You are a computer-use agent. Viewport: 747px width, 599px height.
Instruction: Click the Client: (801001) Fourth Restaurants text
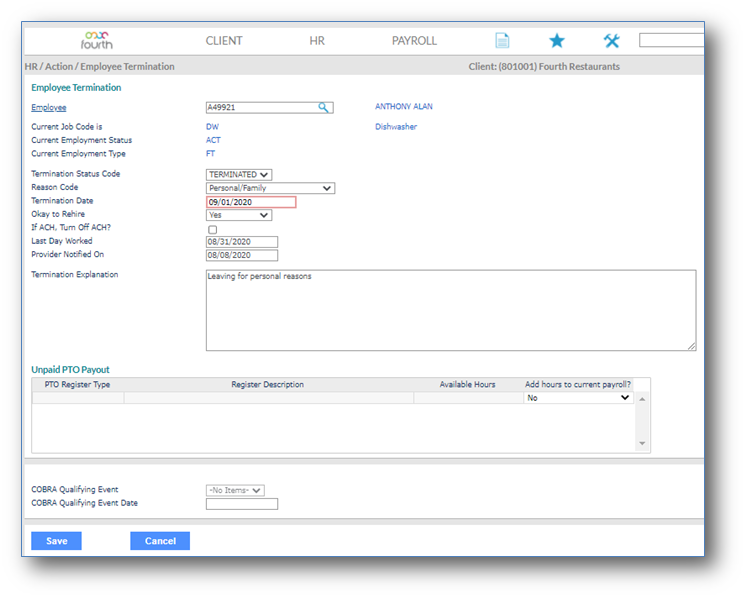(544, 66)
